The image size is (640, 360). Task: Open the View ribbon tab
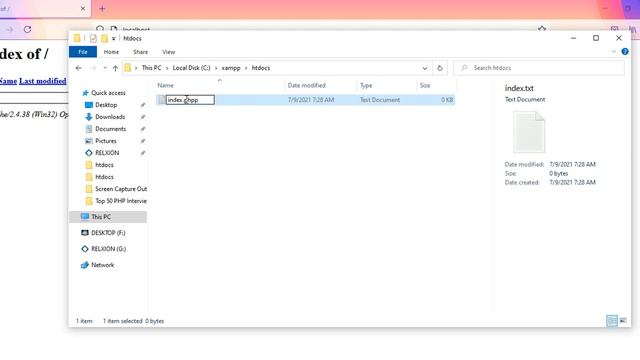(x=169, y=52)
